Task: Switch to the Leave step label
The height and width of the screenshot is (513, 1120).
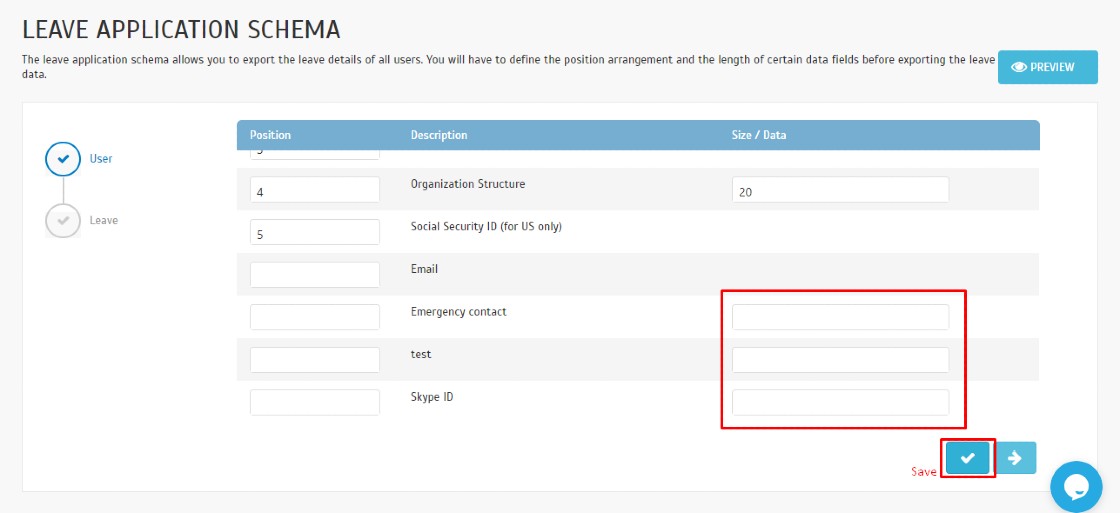Action: (x=103, y=220)
